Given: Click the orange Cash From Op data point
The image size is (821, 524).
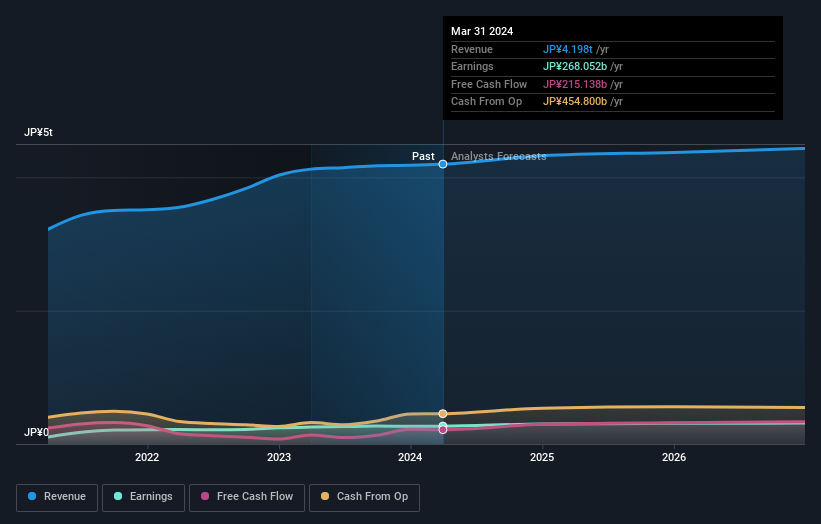Looking at the screenshot, I should point(443,414).
